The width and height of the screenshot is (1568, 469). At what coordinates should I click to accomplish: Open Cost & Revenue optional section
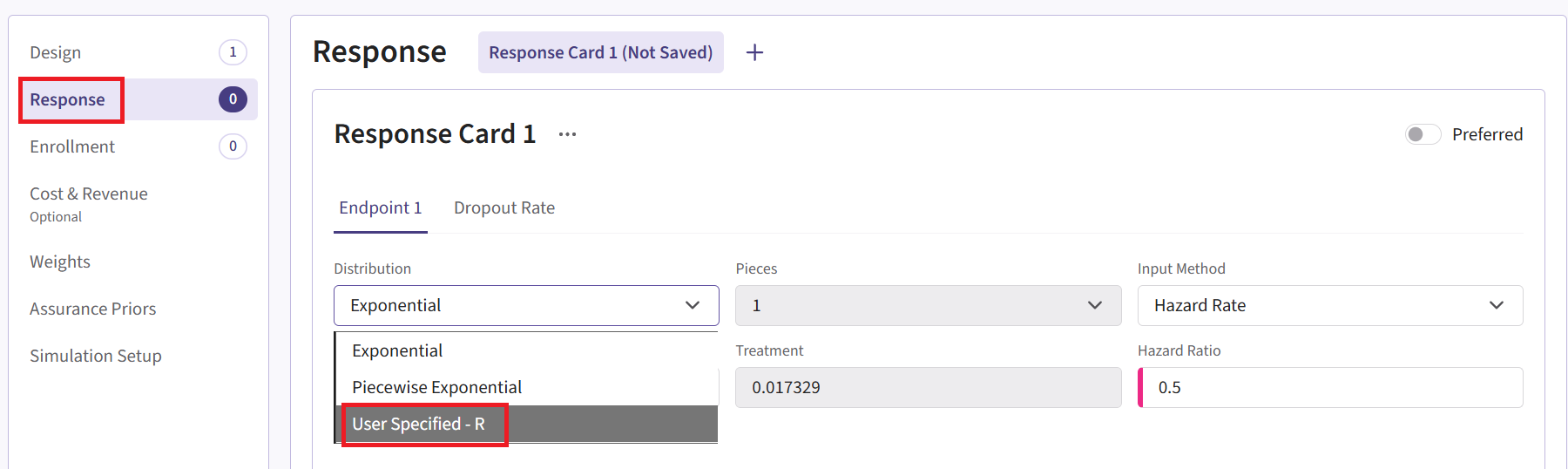pos(89,203)
